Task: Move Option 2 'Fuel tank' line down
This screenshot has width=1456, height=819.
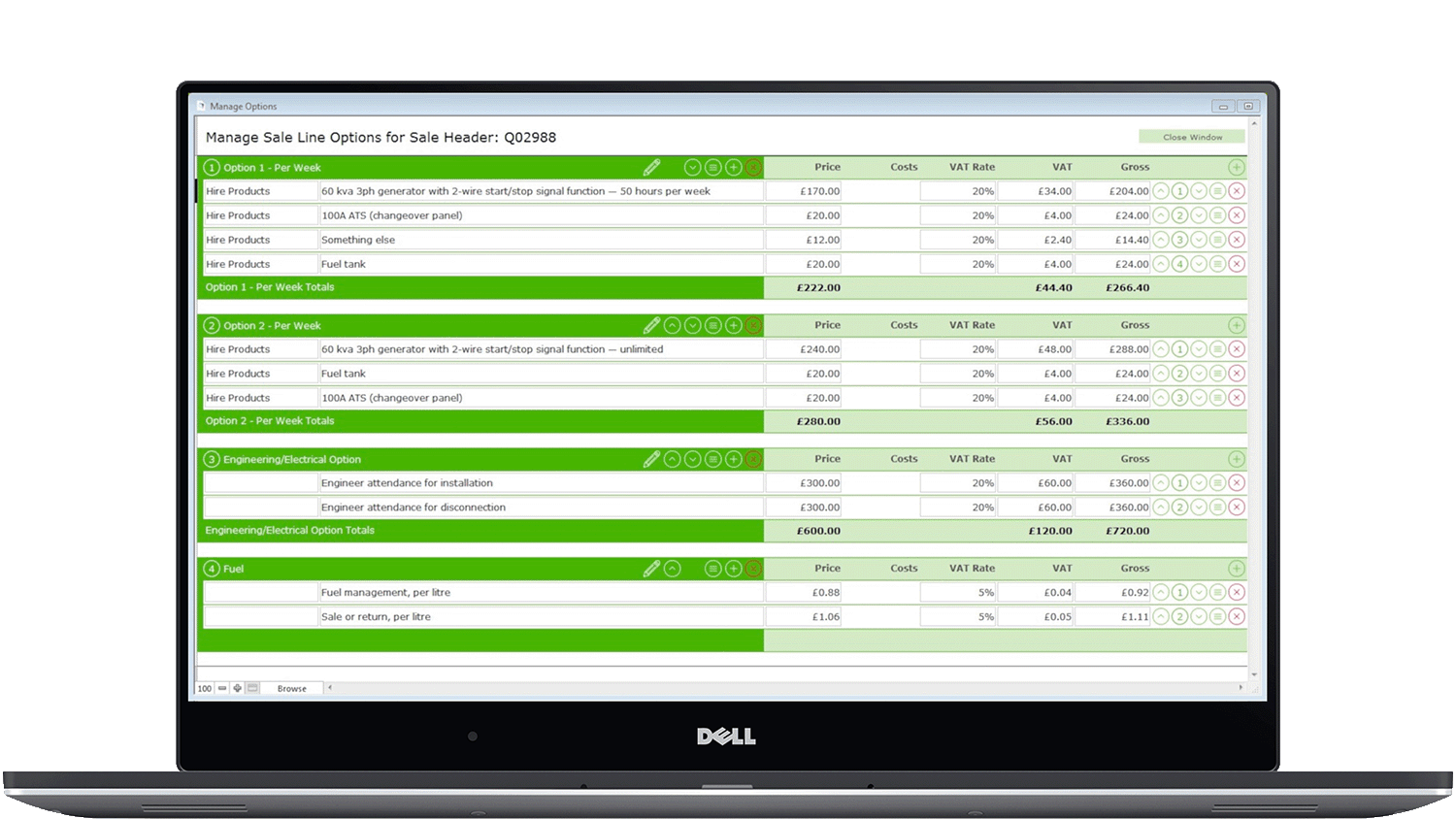Action: click(1199, 374)
